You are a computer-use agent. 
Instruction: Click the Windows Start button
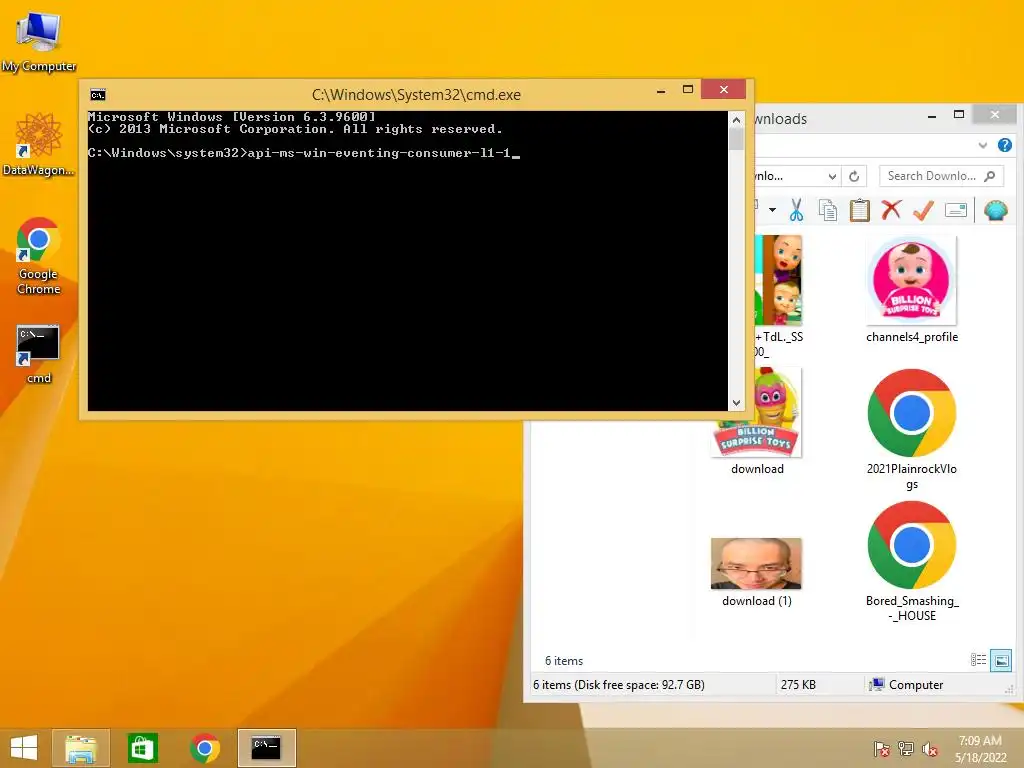(24, 748)
